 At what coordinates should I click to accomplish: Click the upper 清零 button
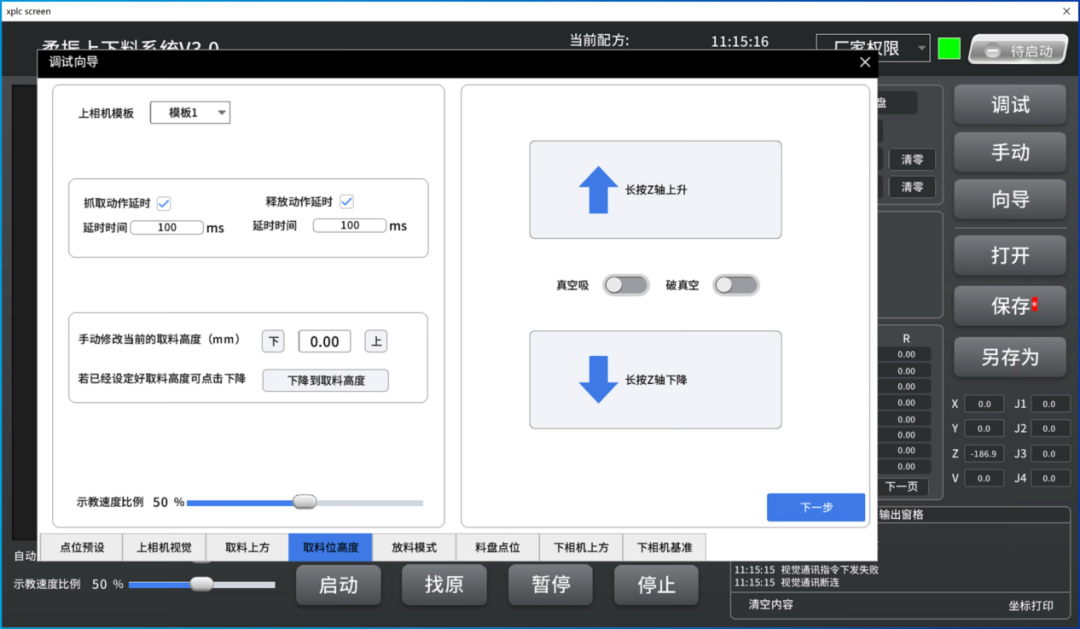point(912,160)
